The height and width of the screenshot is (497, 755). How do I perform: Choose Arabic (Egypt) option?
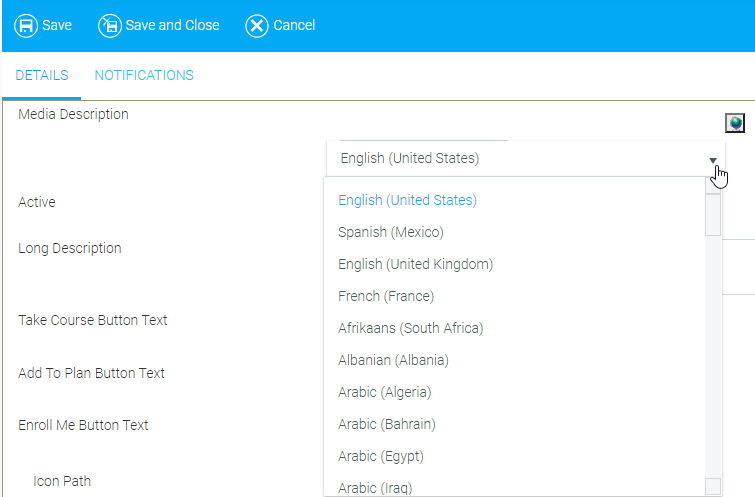[381, 456]
